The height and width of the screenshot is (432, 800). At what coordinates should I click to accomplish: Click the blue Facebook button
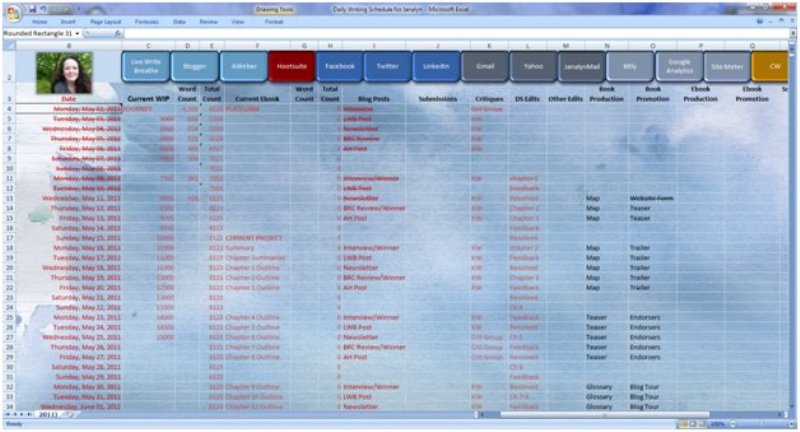340,66
